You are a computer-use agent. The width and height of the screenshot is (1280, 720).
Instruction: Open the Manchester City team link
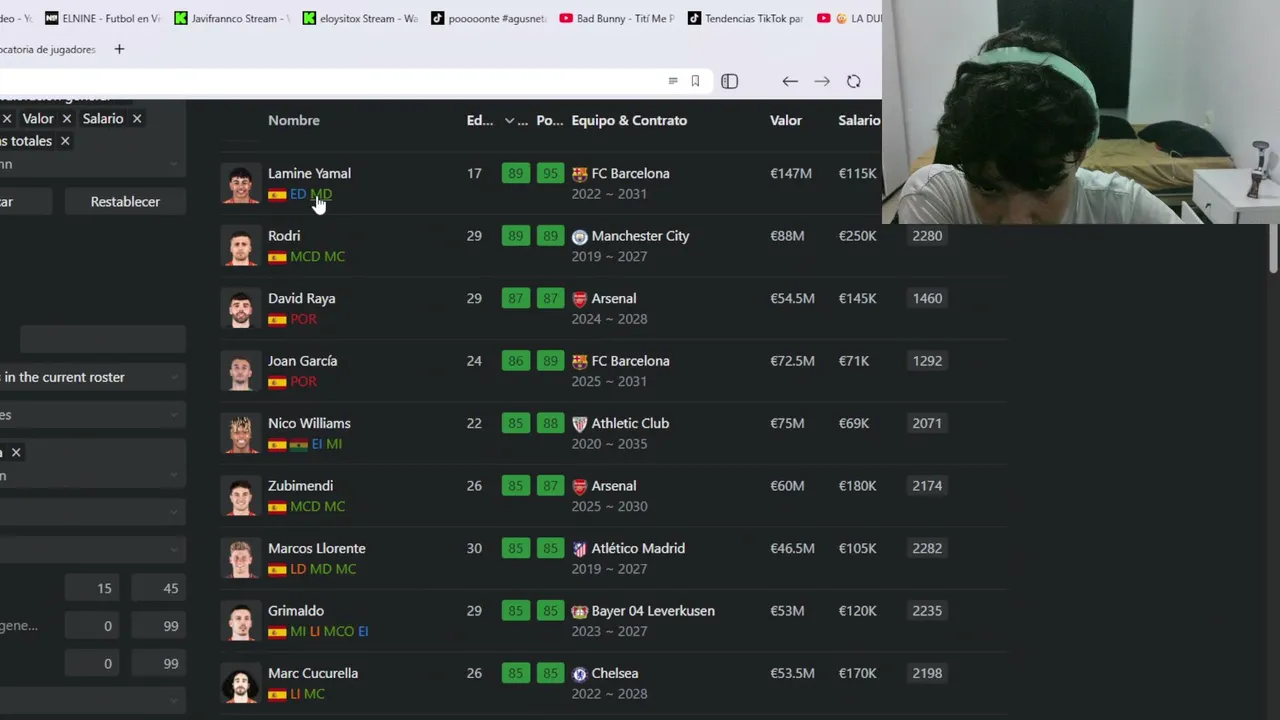pyautogui.click(x=640, y=236)
